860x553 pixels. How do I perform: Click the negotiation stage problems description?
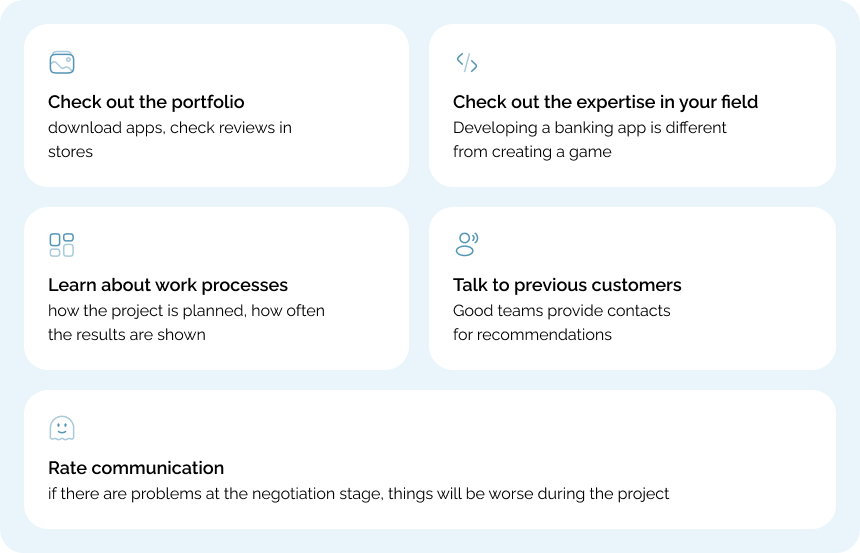[358, 494]
